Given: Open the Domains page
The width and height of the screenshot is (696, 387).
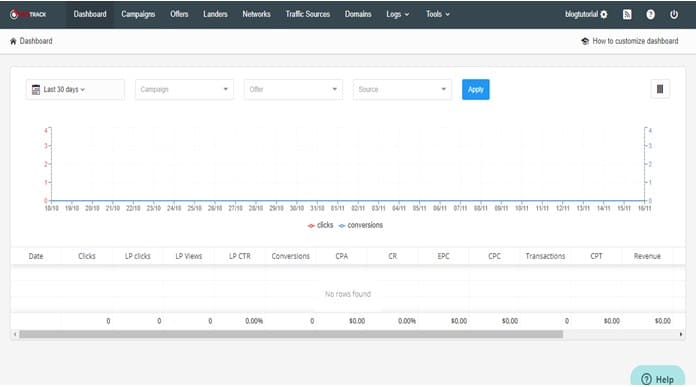Looking at the screenshot, I should (x=358, y=14).
